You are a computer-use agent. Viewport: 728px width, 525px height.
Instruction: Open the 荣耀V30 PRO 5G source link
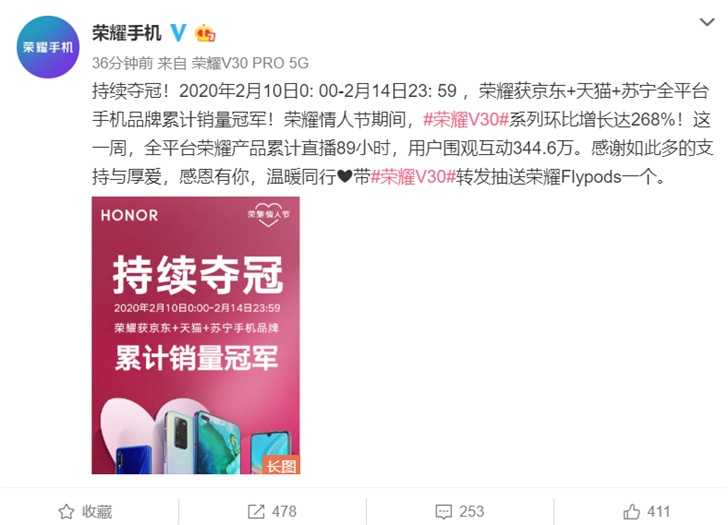tap(250, 63)
